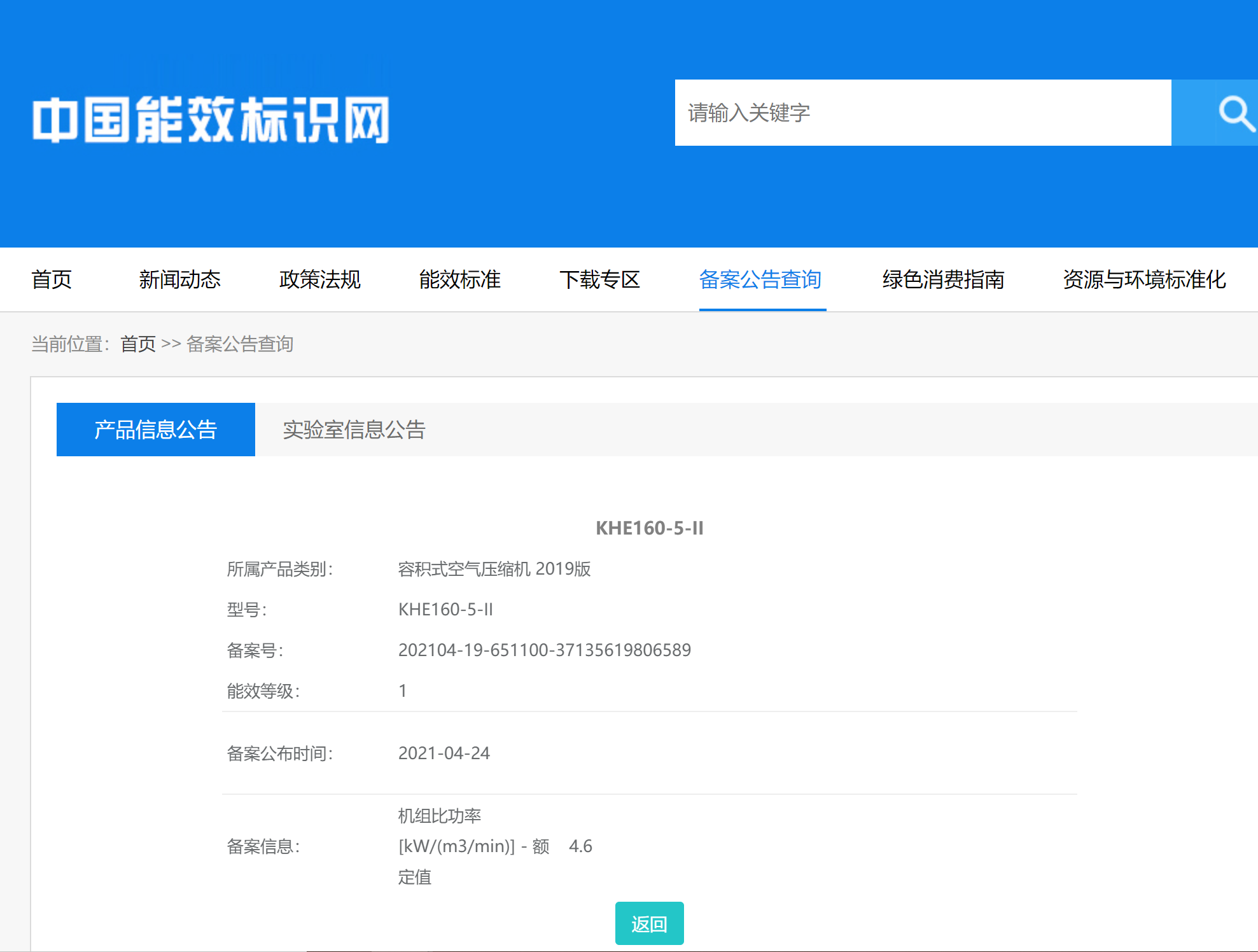Image resolution: width=1258 pixels, height=952 pixels.
Task: Open the 下载专区 section
Action: (x=600, y=279)
